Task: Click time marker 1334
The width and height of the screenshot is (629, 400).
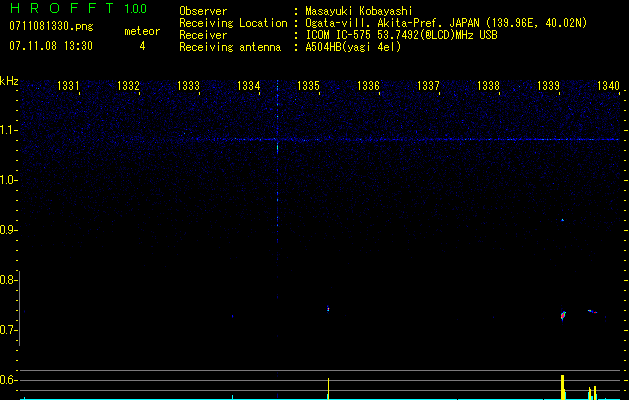Action: 248,85
